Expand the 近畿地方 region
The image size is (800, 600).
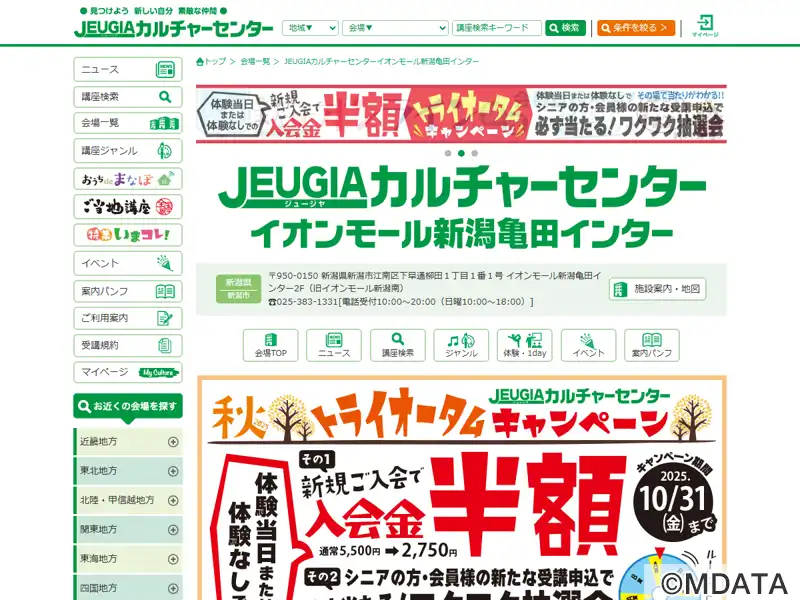(x=128, y=442)
